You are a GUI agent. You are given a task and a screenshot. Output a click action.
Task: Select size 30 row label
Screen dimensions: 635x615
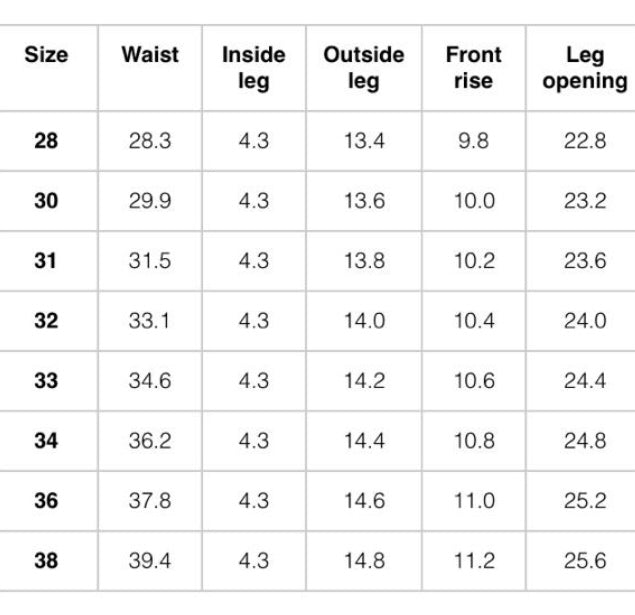coord(46,201)
